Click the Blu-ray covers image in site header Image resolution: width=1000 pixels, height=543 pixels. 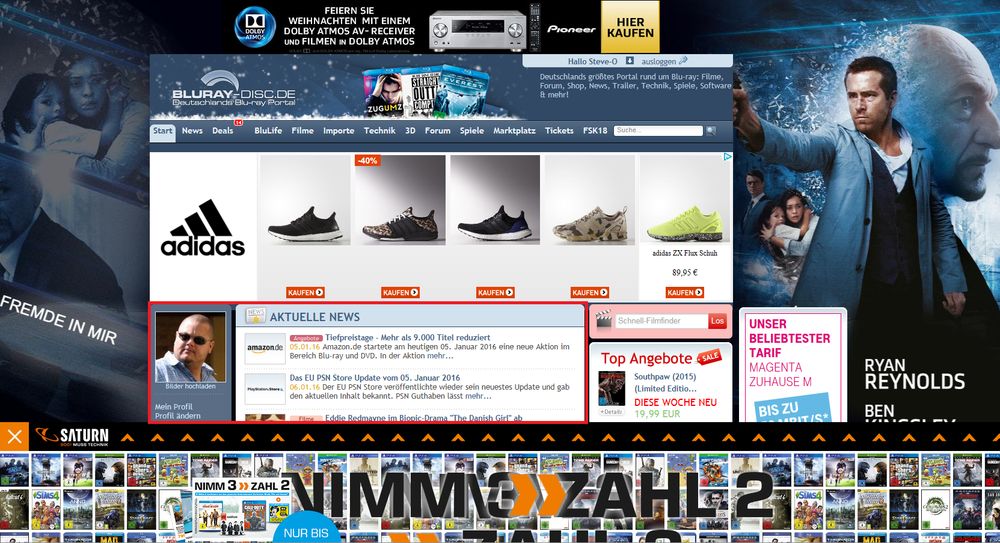point(425,92)
